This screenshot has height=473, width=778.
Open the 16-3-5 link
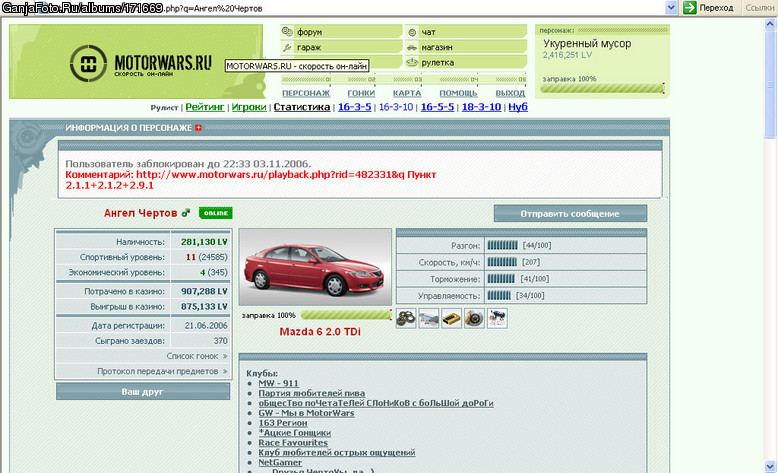(354, 107)
